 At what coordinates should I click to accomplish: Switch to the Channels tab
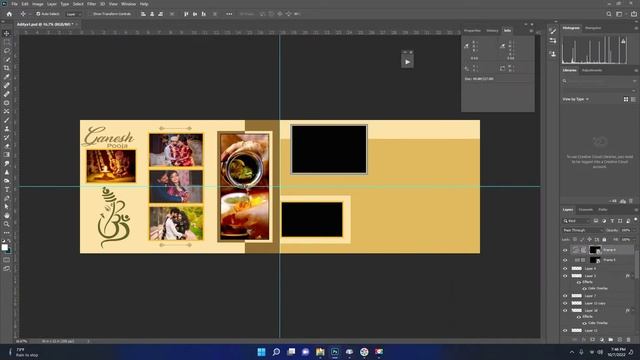pos(586,210)
